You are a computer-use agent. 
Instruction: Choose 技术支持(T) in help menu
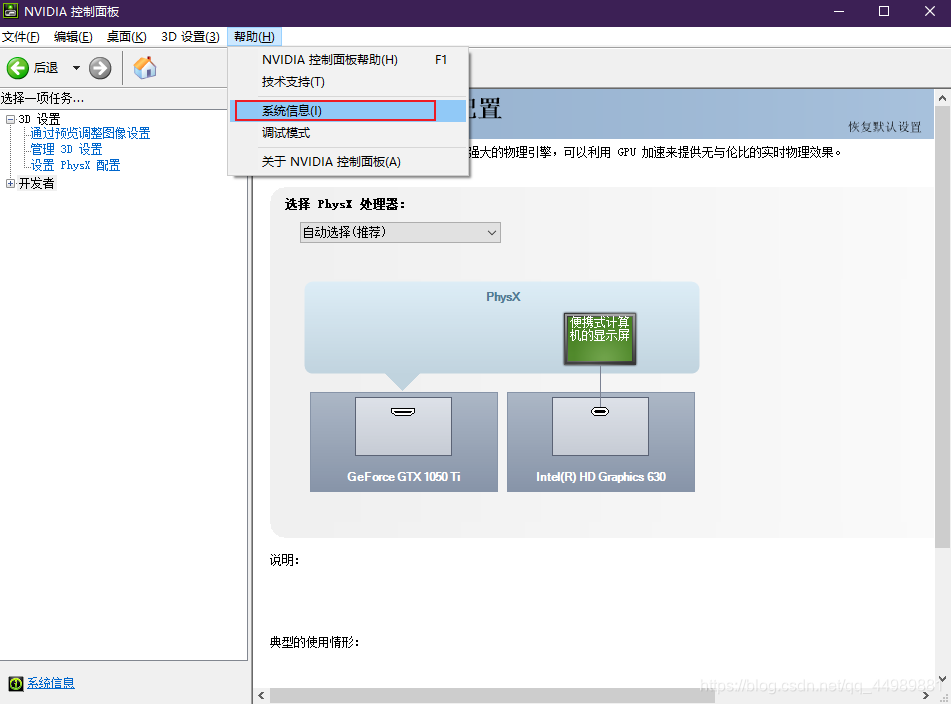click(x=348, y=81)
